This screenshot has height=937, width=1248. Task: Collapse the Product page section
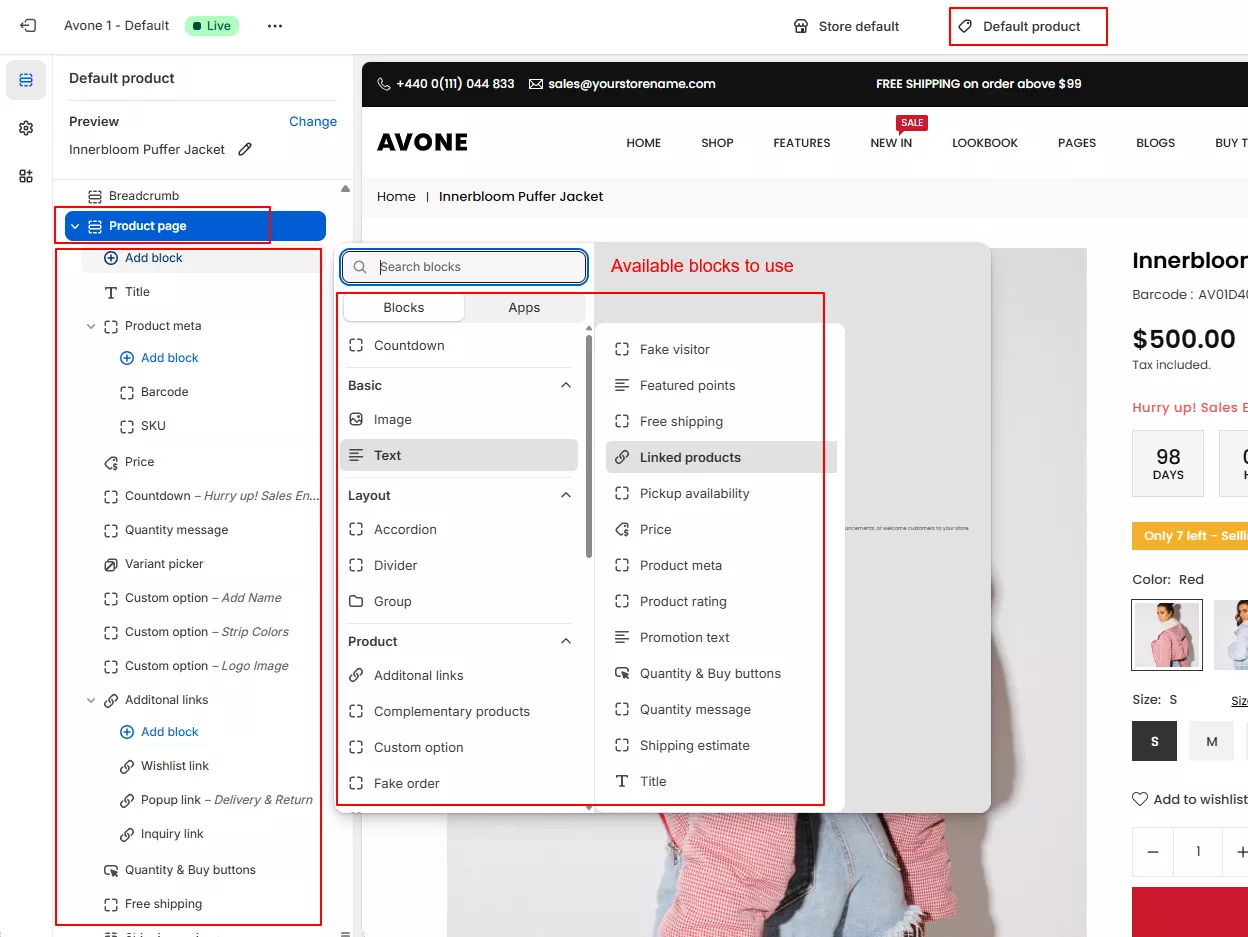tap(75, 226)
